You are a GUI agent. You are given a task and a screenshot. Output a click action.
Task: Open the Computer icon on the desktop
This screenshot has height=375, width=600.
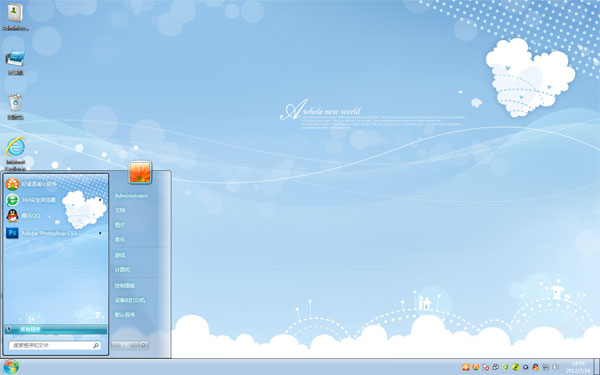15,62
